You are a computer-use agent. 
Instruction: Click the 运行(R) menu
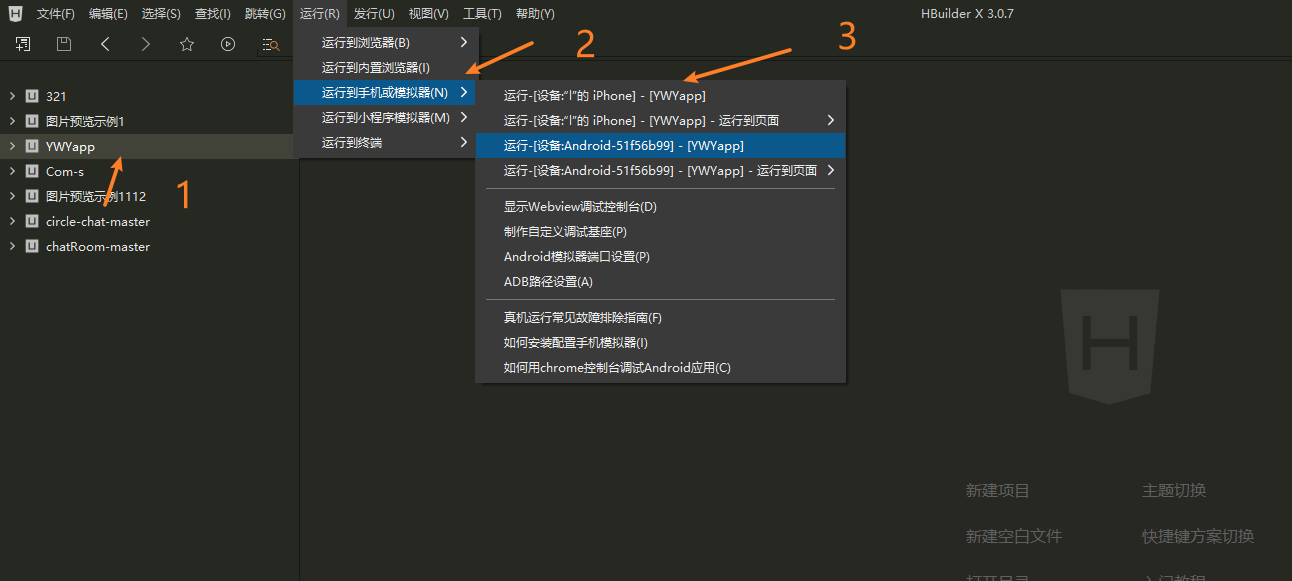320,14
